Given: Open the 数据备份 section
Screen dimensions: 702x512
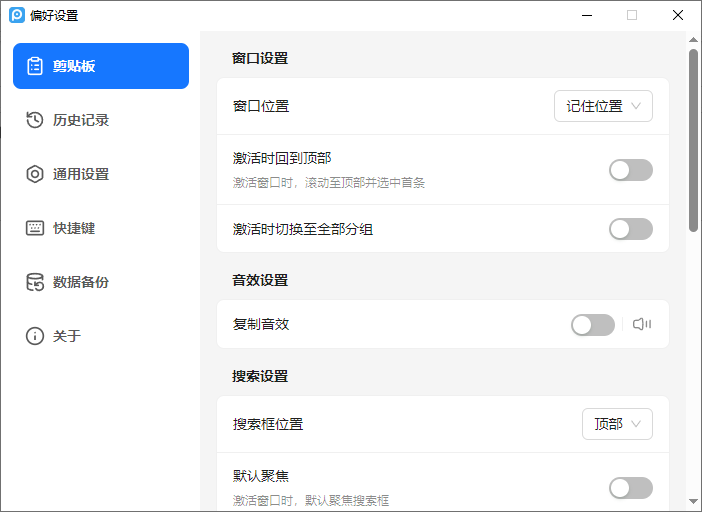Looking at the screenshot, I should (x=81, y=282).
